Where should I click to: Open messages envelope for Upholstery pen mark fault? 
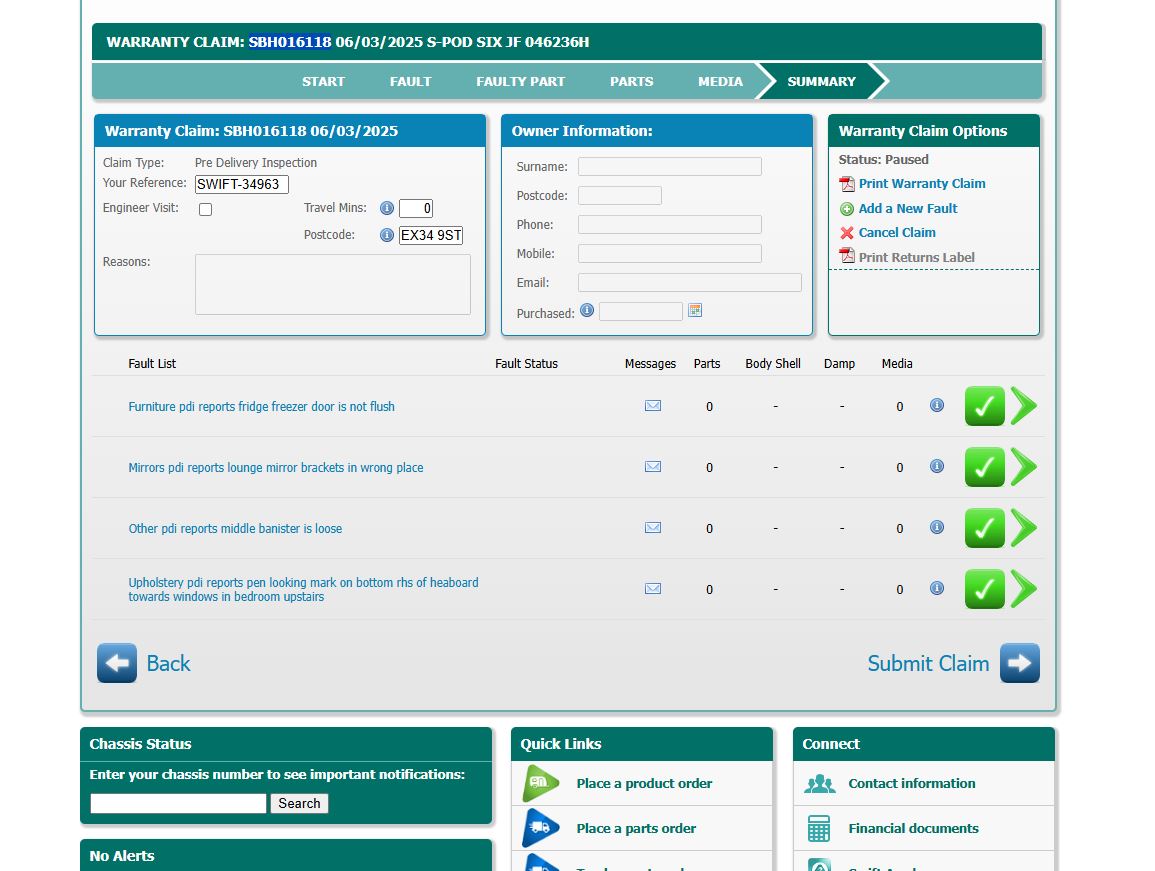coord(653,589)
